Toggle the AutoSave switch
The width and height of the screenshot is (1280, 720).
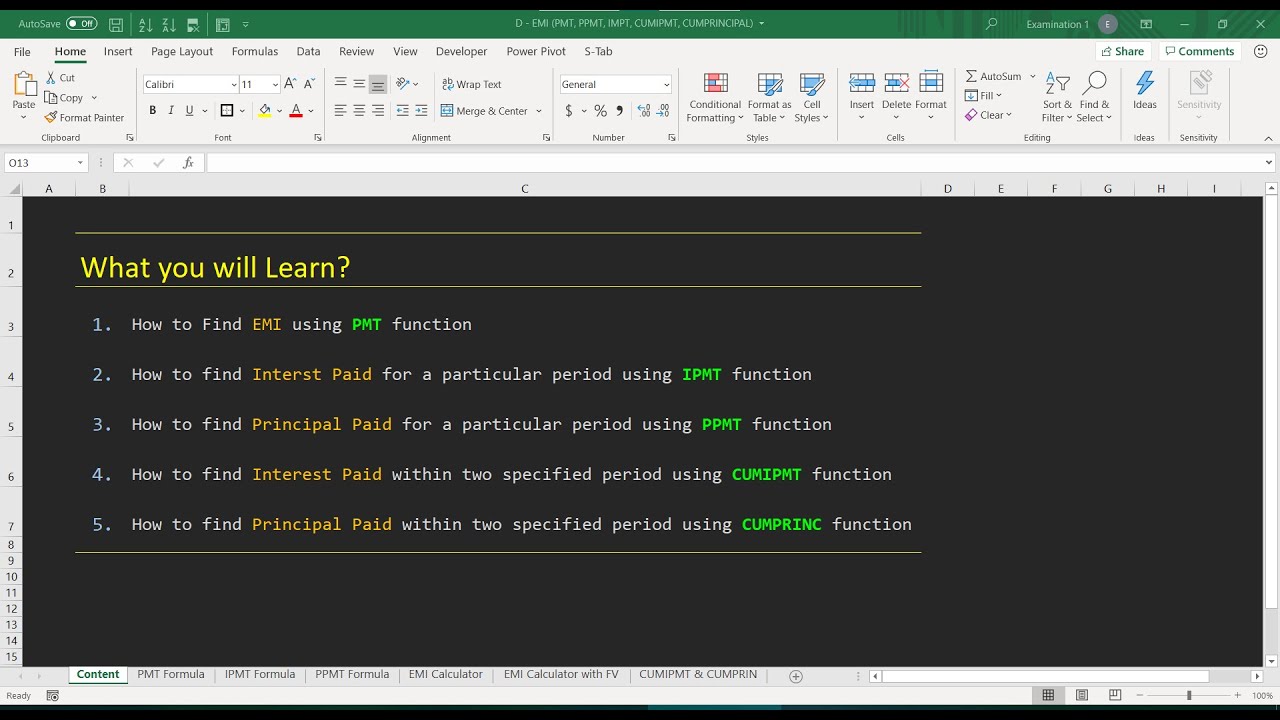click(82, 23)
